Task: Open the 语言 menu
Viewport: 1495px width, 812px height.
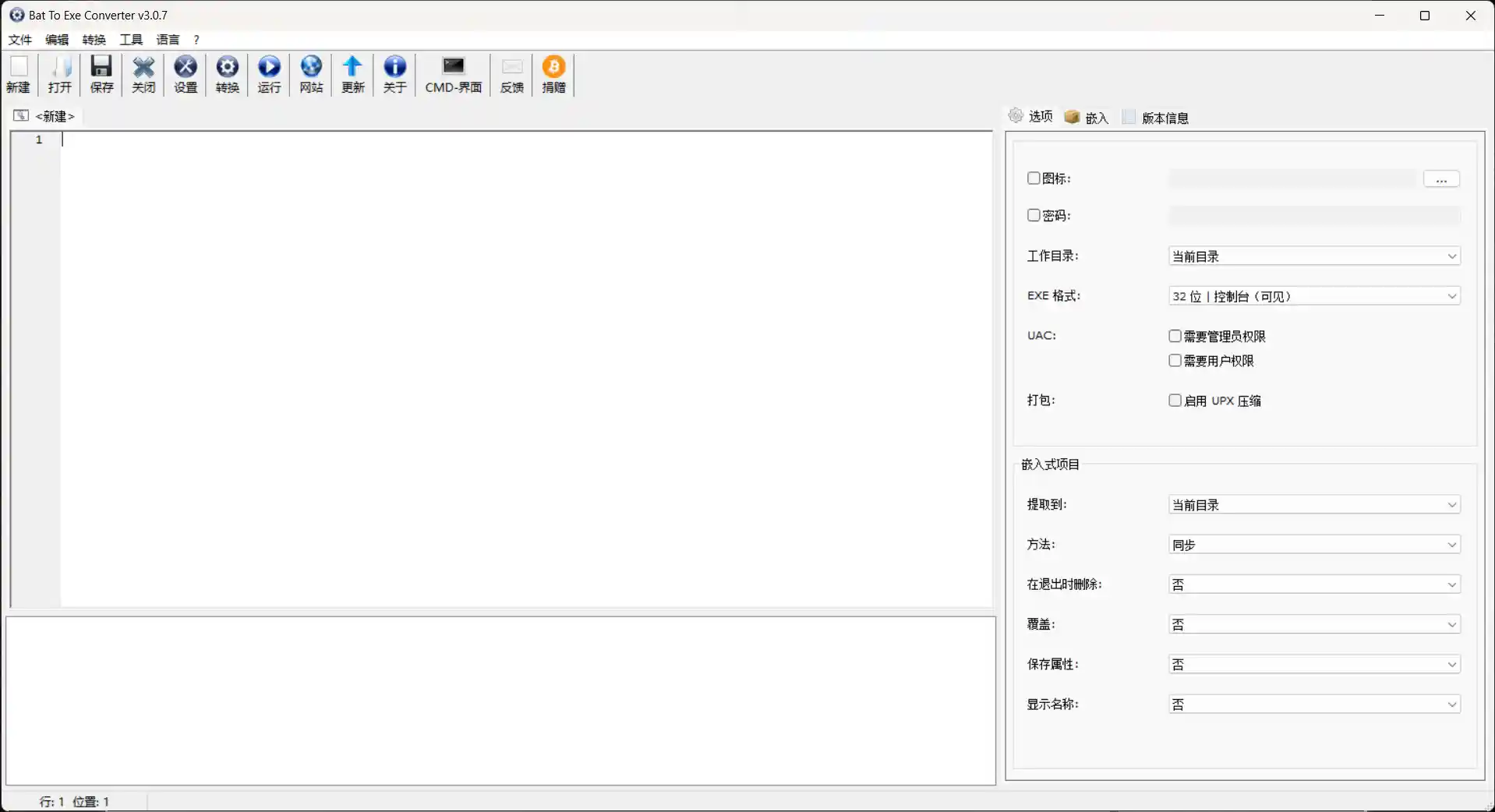Action: 168,40
